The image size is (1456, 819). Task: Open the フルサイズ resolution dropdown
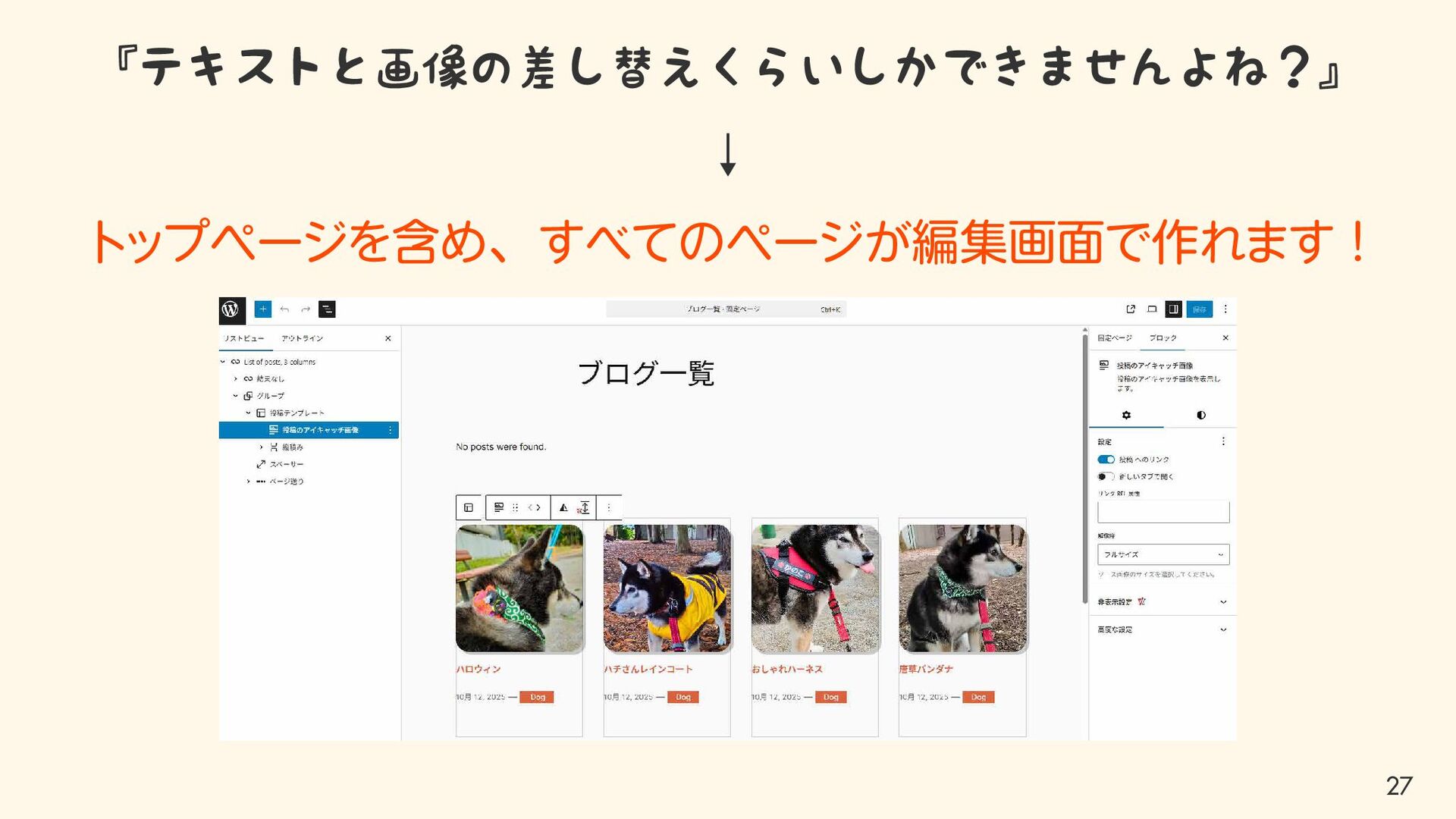1163,554
